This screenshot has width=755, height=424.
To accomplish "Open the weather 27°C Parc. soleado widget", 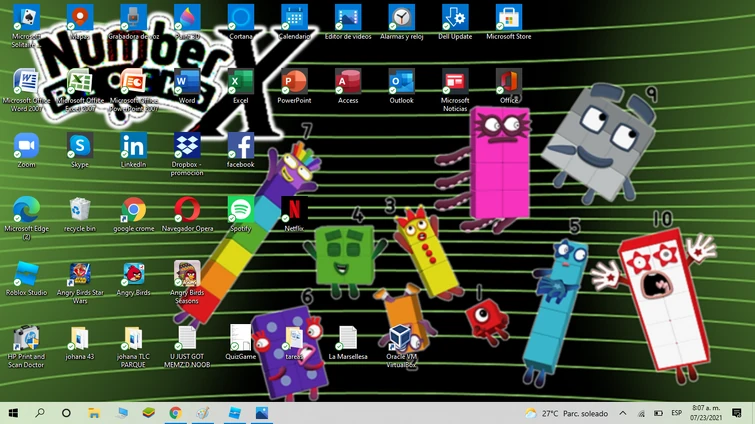I will click(x=567, y=413).
